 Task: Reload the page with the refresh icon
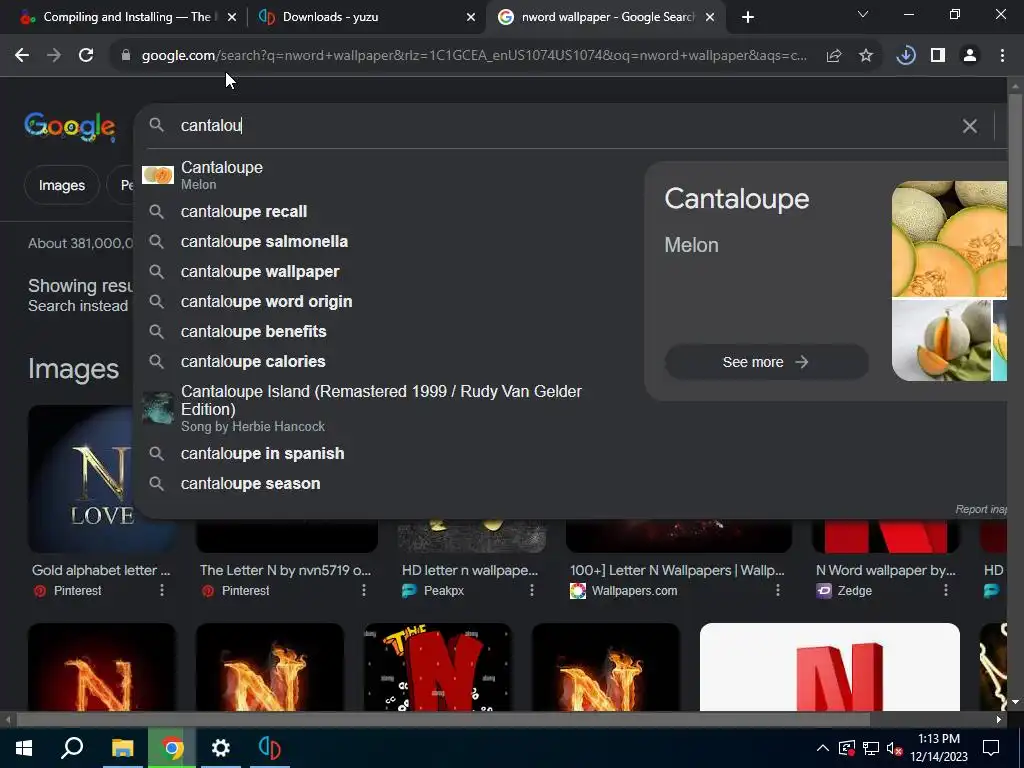86,56
